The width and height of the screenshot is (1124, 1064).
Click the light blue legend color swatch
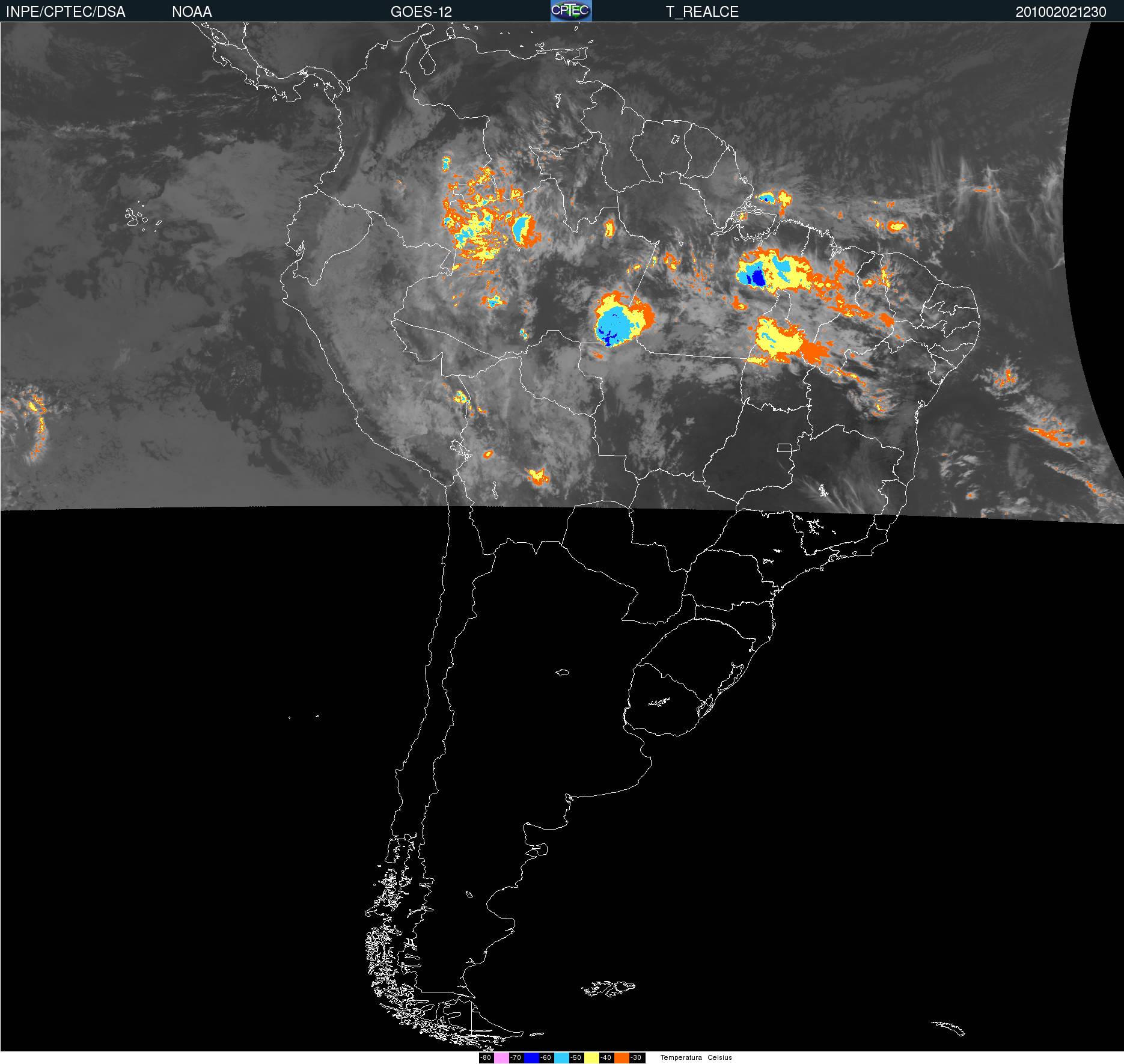(x=561, y=1058)
